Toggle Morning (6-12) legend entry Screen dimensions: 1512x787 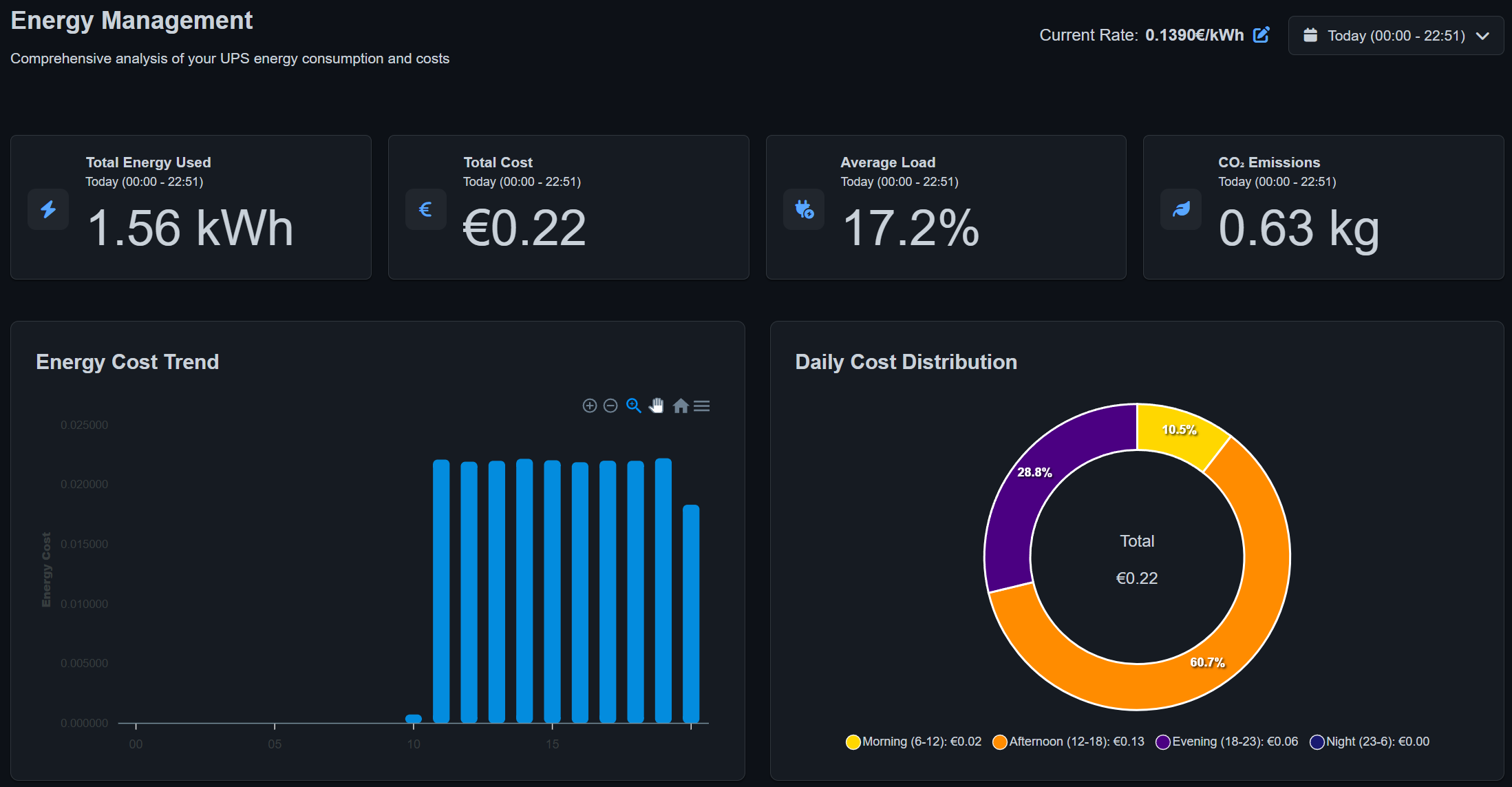[x=914, y=742]
